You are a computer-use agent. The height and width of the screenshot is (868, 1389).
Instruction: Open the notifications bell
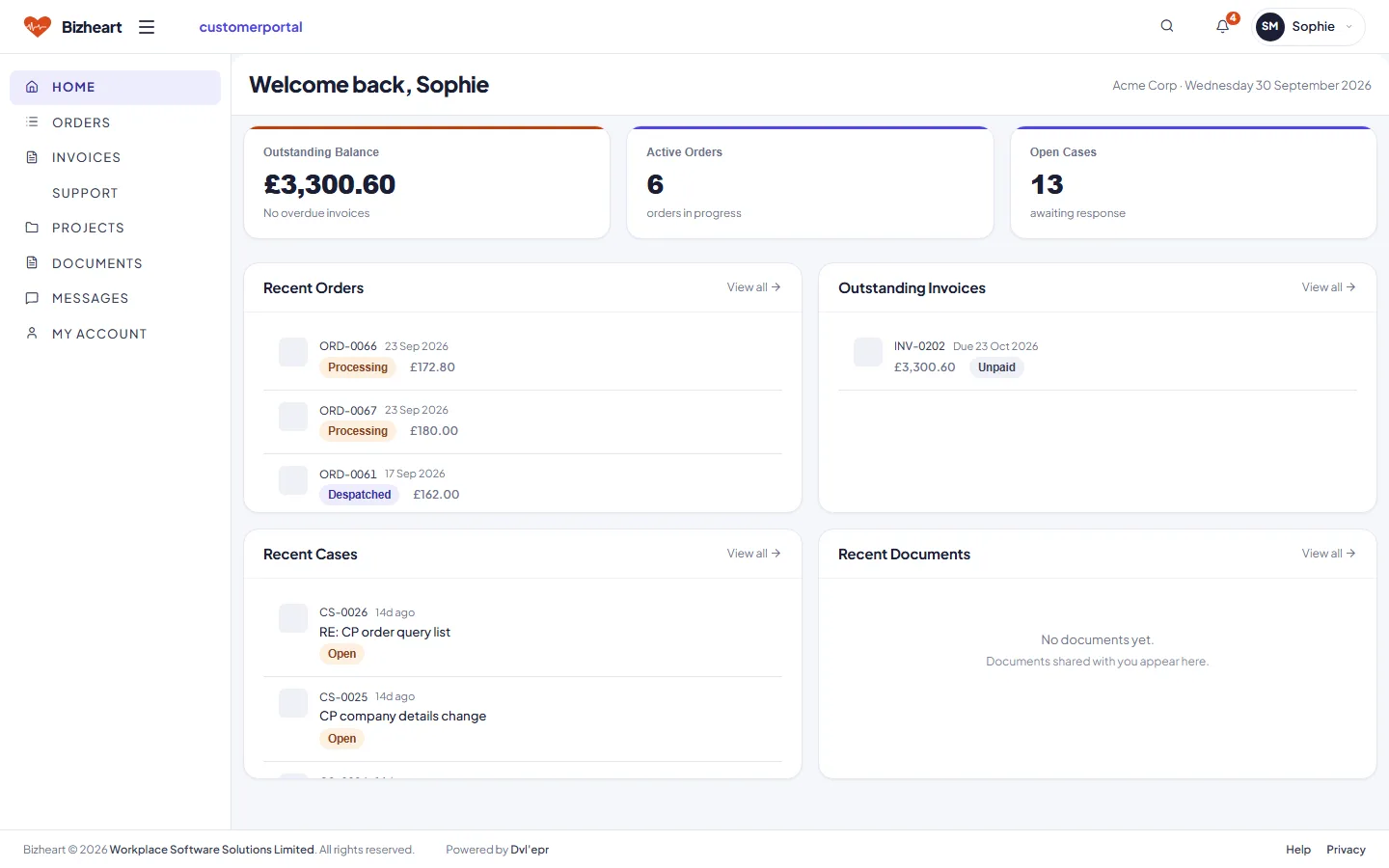pos(1223,26)
